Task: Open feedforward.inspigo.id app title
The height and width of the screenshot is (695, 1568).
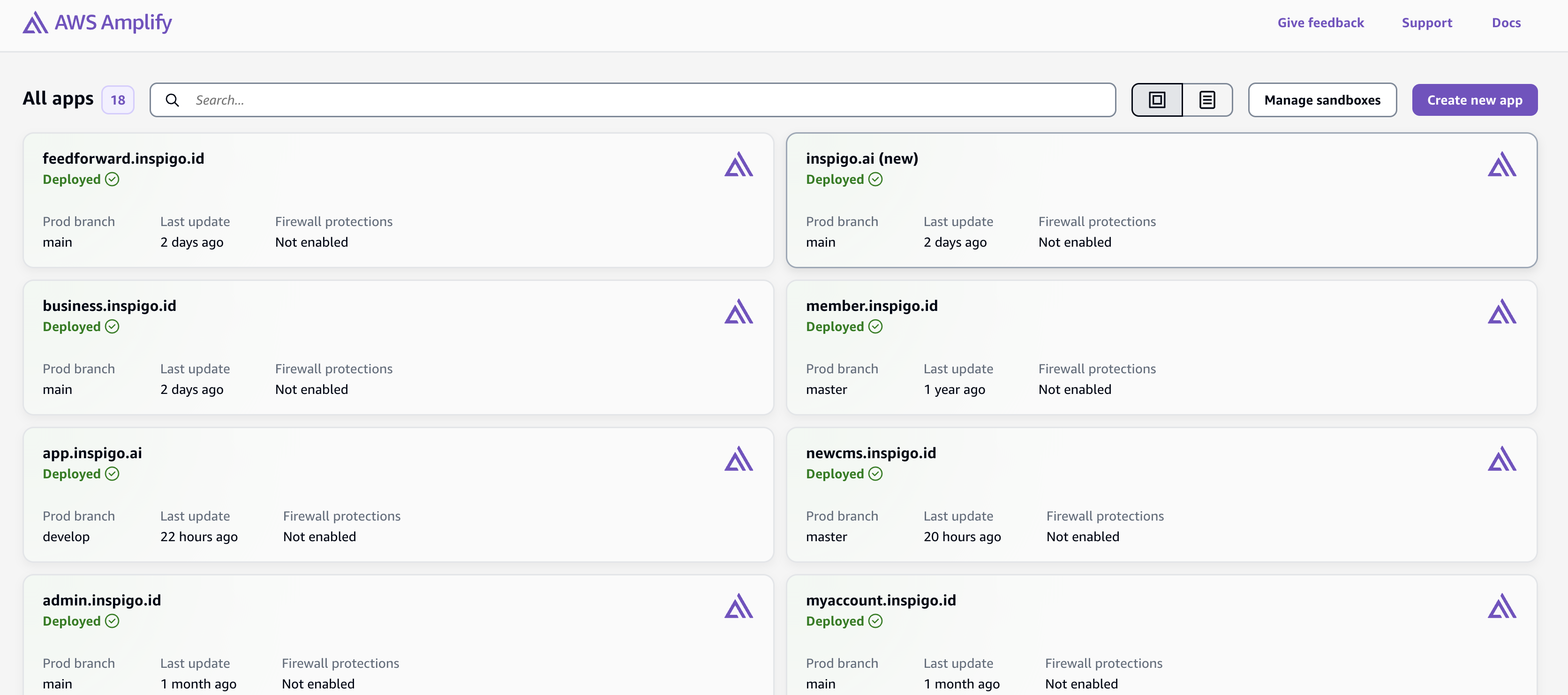Action: pyautogui.click(x=124, y=158)
